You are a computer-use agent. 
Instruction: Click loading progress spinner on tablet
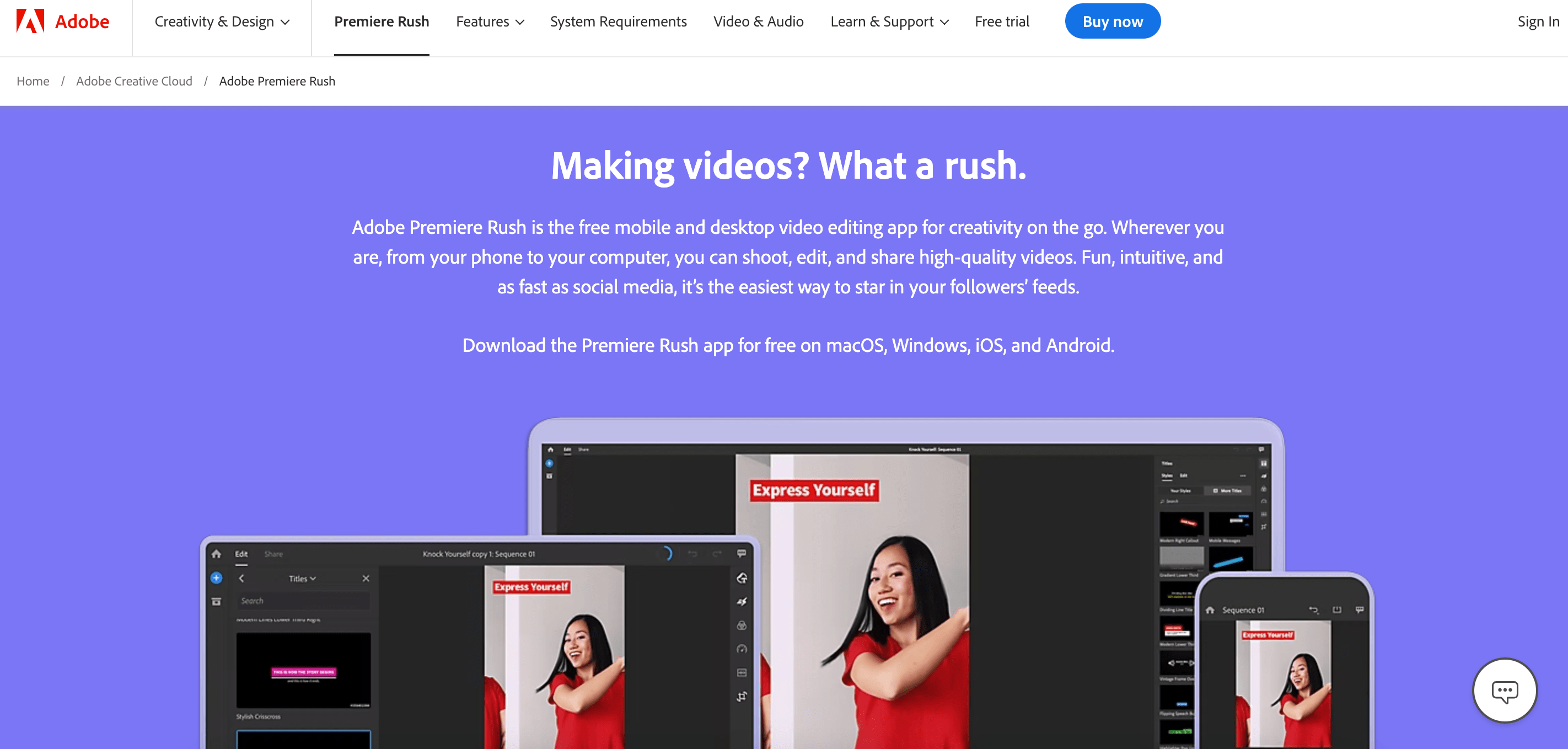(666, 554)
